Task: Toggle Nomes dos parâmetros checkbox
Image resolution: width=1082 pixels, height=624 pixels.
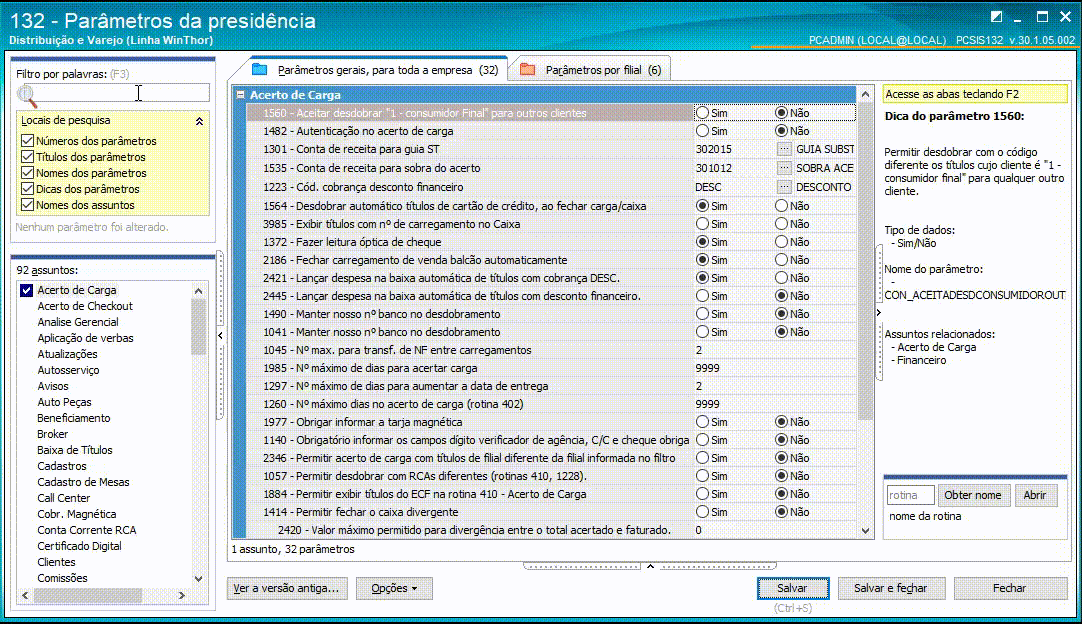Action: 28,173
